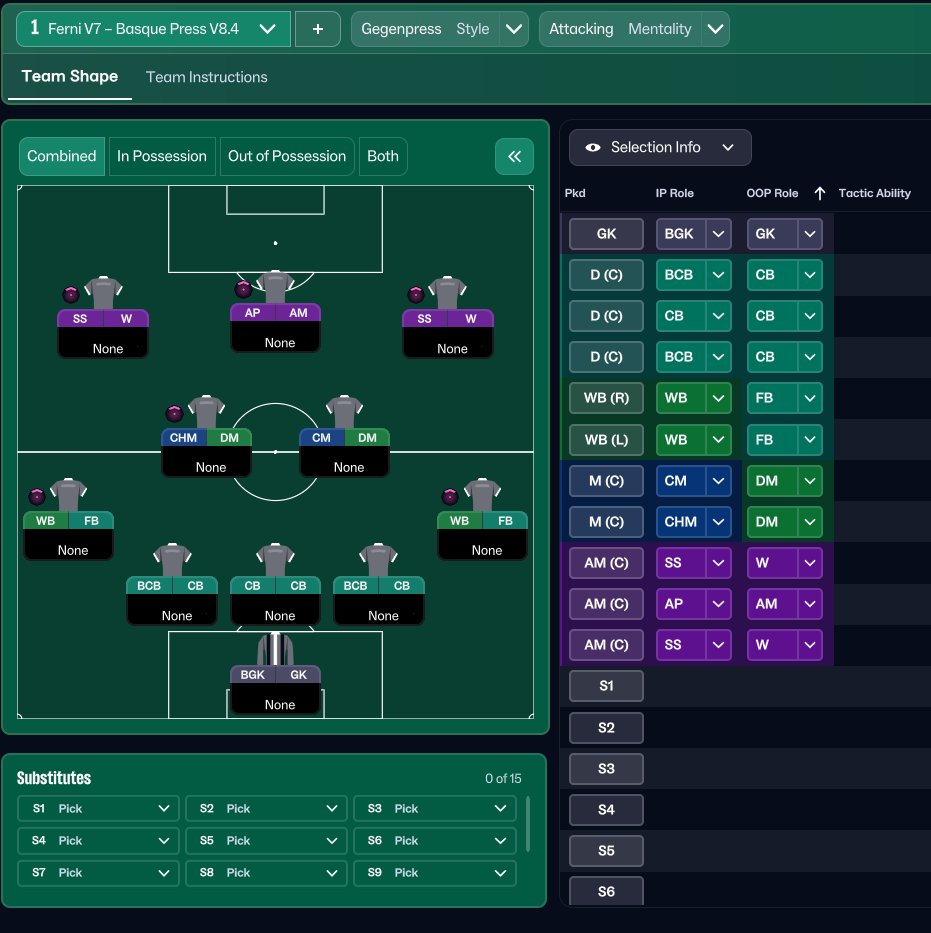Sort by OOP Role using the up arrow
Image resolution: width=931 pixels, height=933 pixels.
pyautogui.click(x=819, y=193)
